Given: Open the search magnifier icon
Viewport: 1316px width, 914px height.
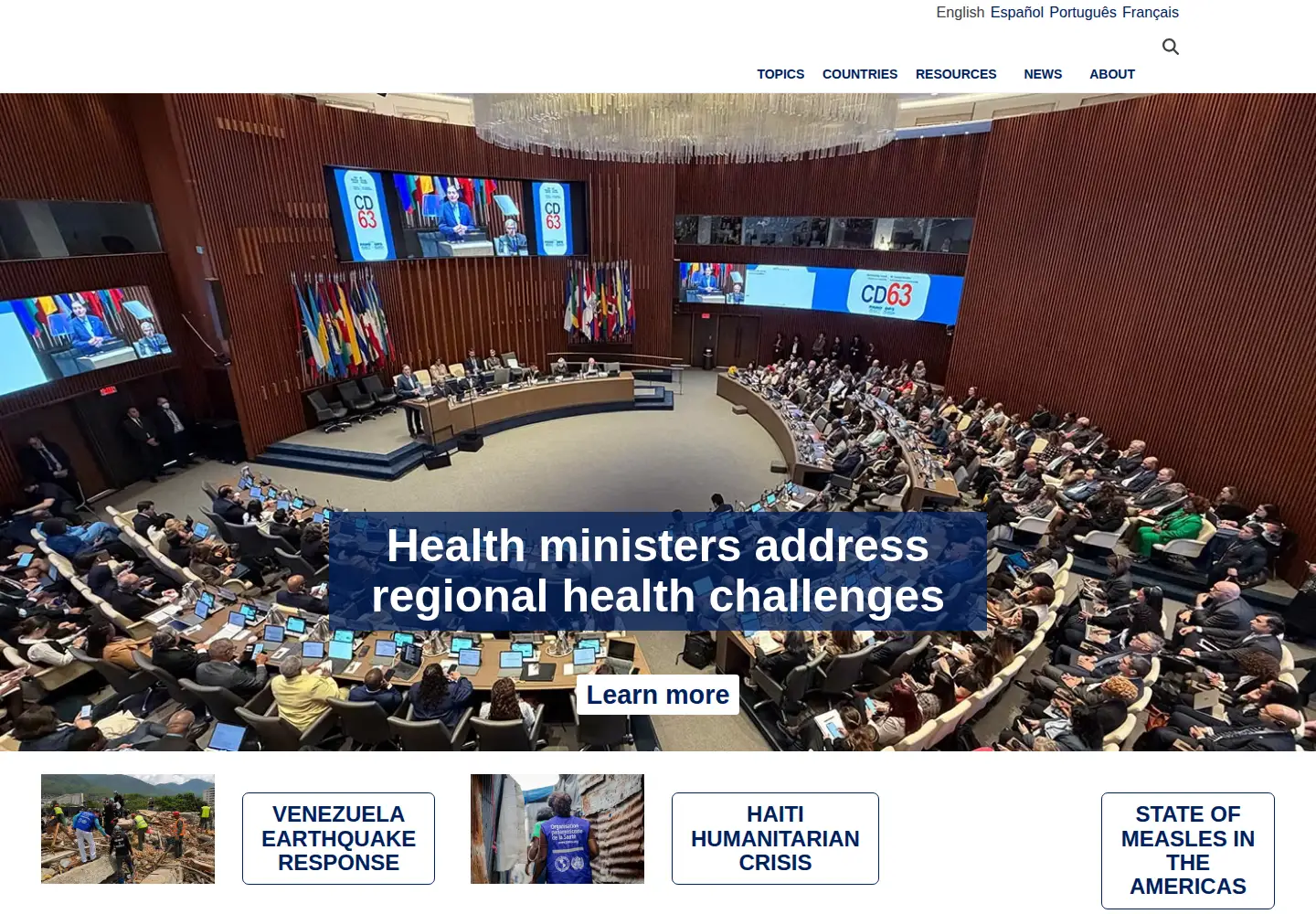Looking at the screenshot, I should [x=1170, y=47].
